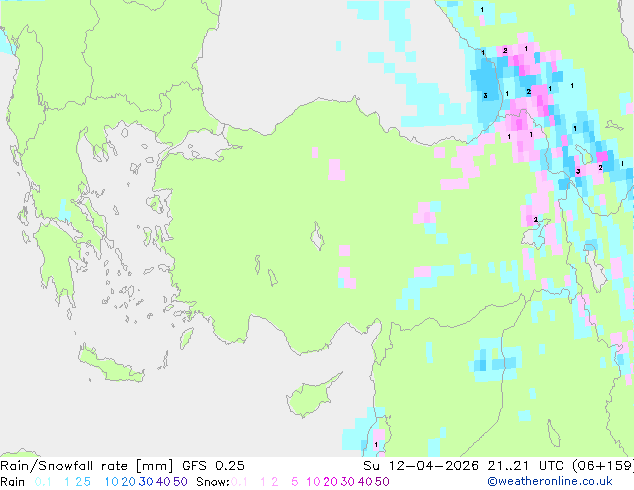This screenshot has width=634, height=490.
Task: Pick the Rain legend value 50
Action: (x=180, y=482)
